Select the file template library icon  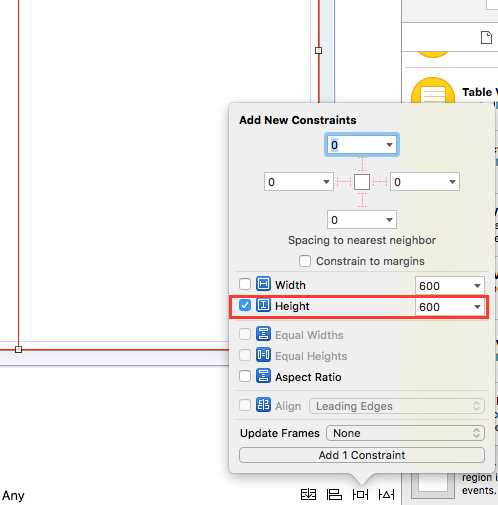click(x=486, y=38)
